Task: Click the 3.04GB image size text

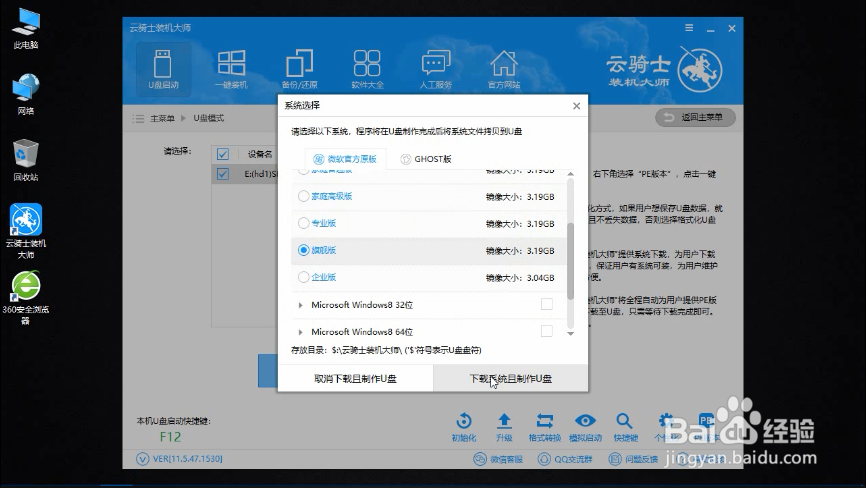Action: [540, 278]
